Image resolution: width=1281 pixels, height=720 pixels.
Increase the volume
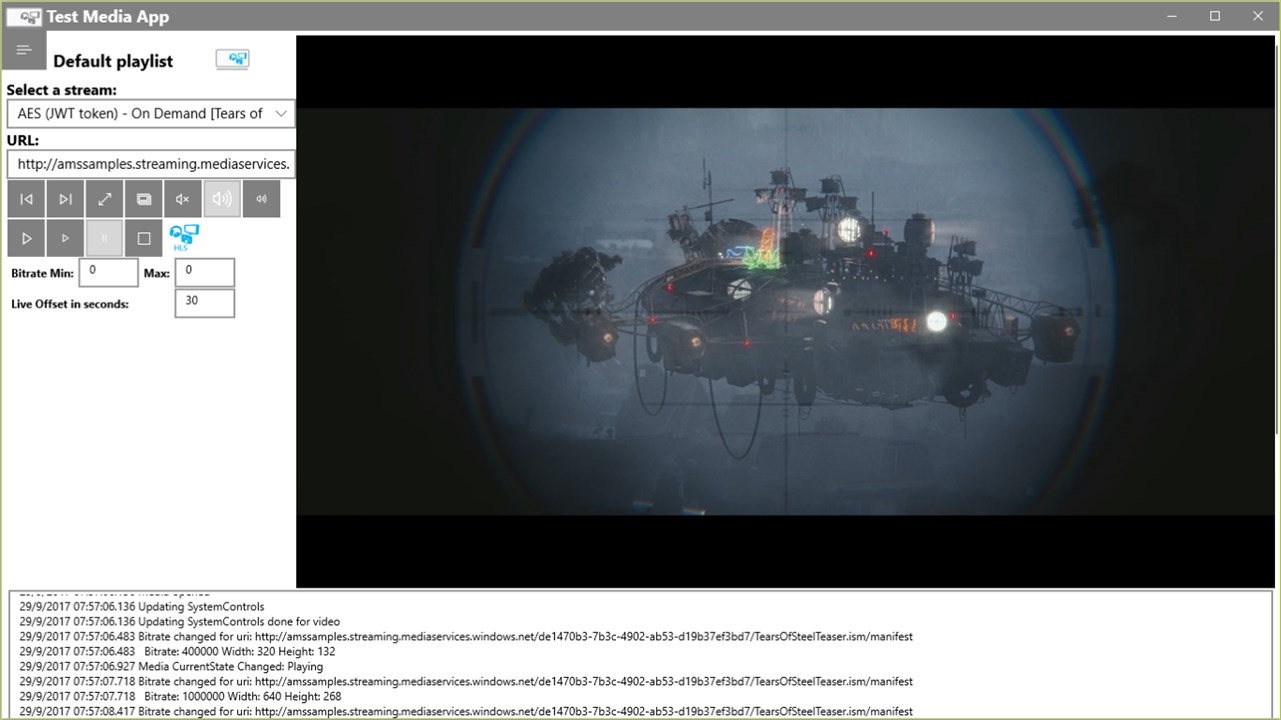tap(222, 199)
